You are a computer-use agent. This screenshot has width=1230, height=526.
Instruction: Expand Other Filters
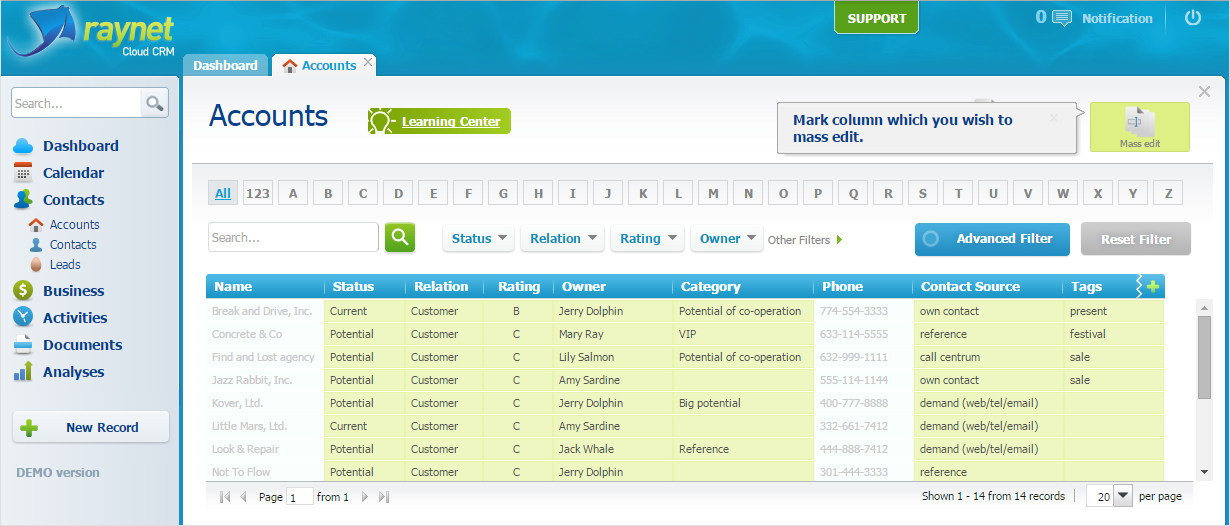pyautogui.click(x=805, y=240)
